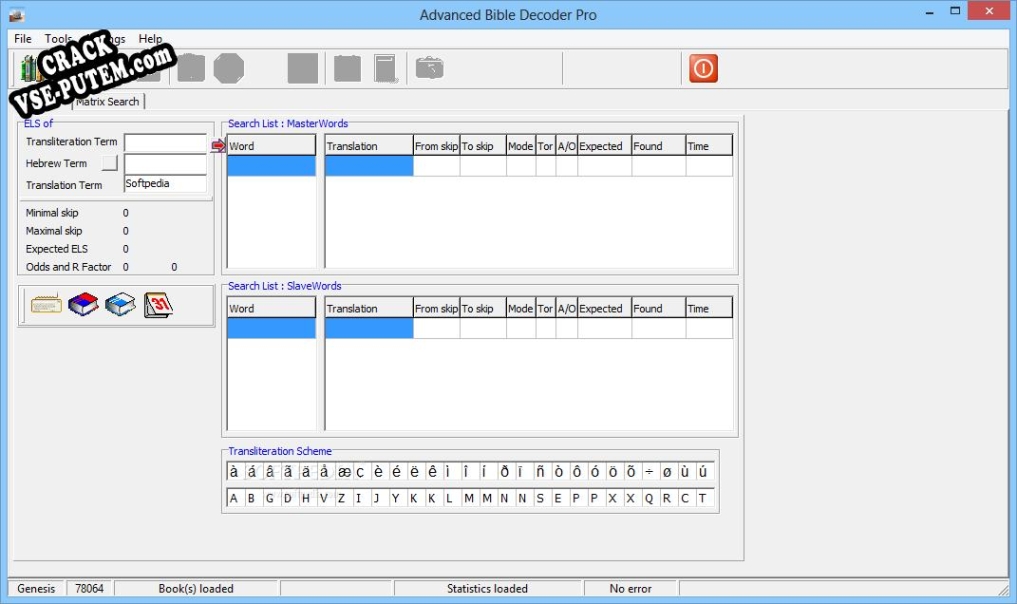Click the Translation header in MasterWords list
Screen dimensions: 1017x604
point(369,145)
